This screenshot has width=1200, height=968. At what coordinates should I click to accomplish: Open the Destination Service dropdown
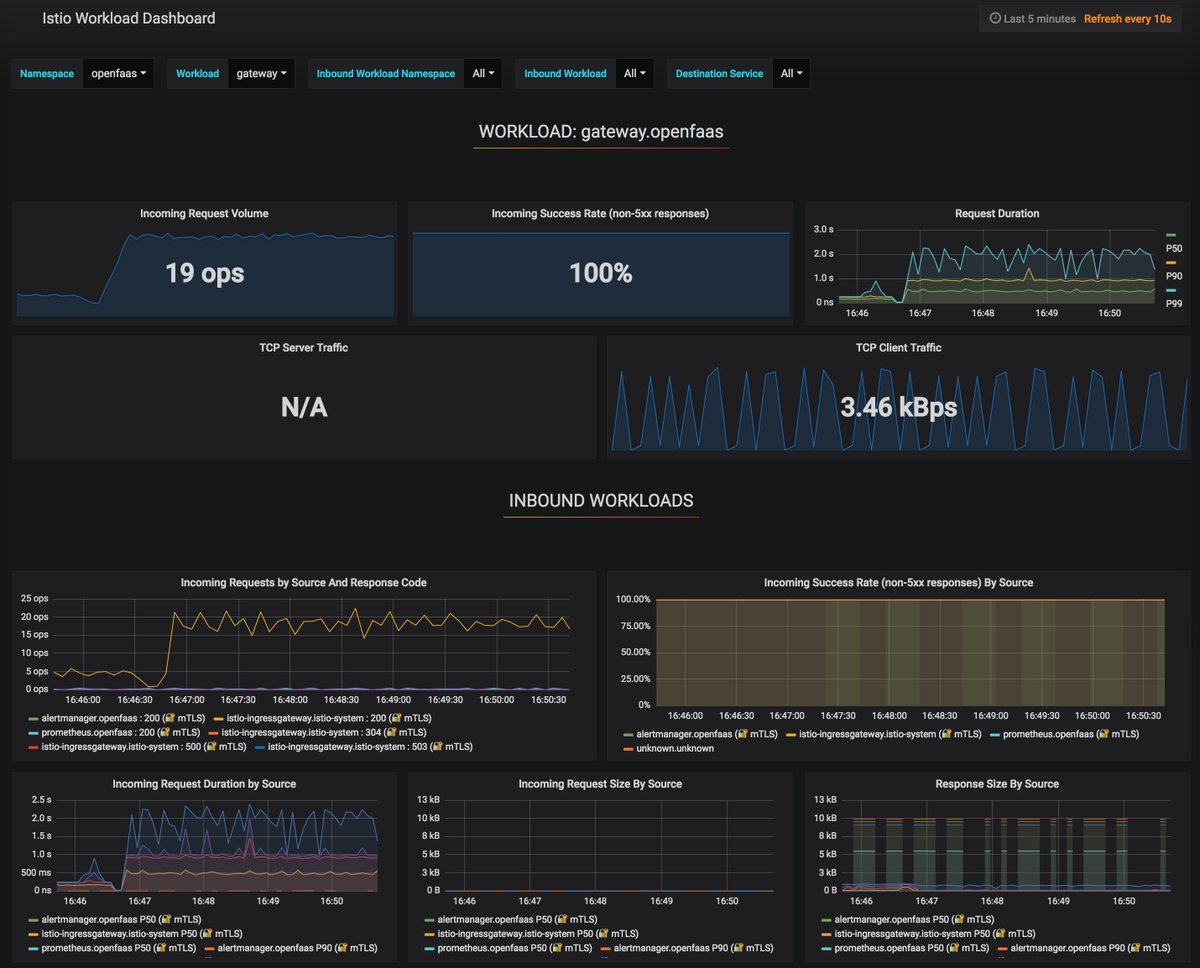(791, 73)
